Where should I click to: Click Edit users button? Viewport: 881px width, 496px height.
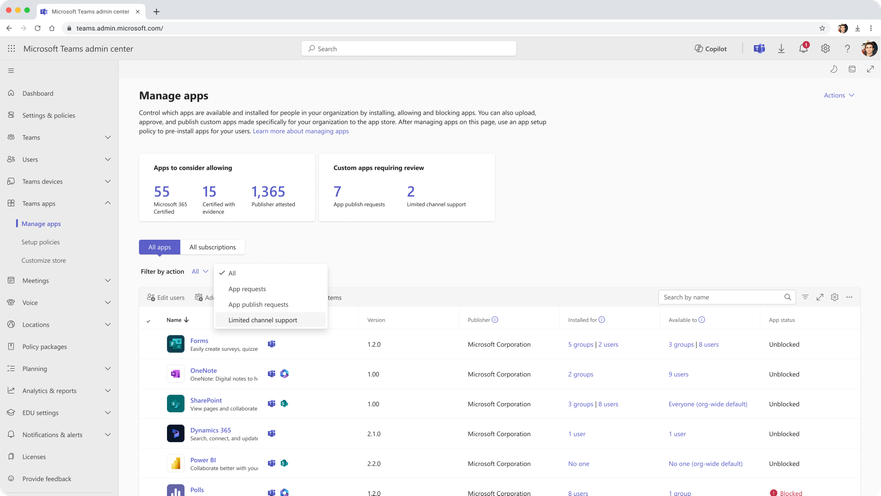tap(166, 298)
